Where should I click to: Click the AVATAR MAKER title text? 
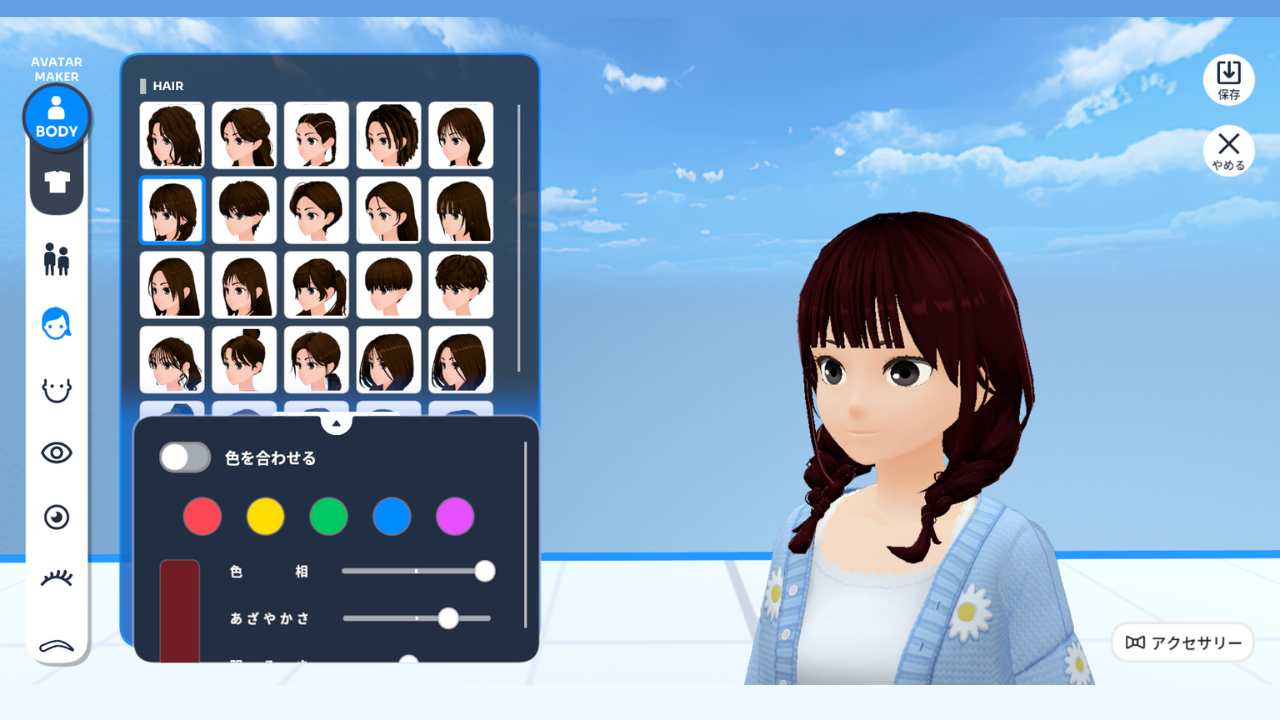(x=57, y=69)
